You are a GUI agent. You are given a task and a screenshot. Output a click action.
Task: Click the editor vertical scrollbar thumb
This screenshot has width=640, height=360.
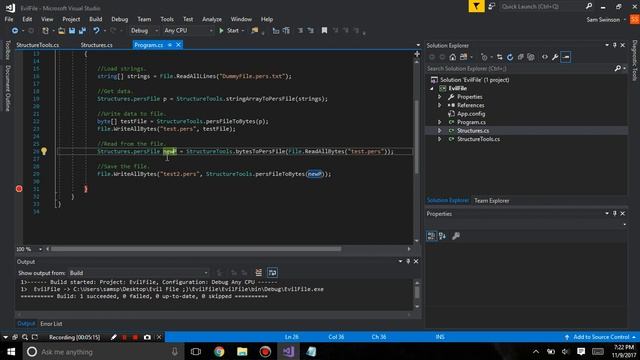point(417,137)
